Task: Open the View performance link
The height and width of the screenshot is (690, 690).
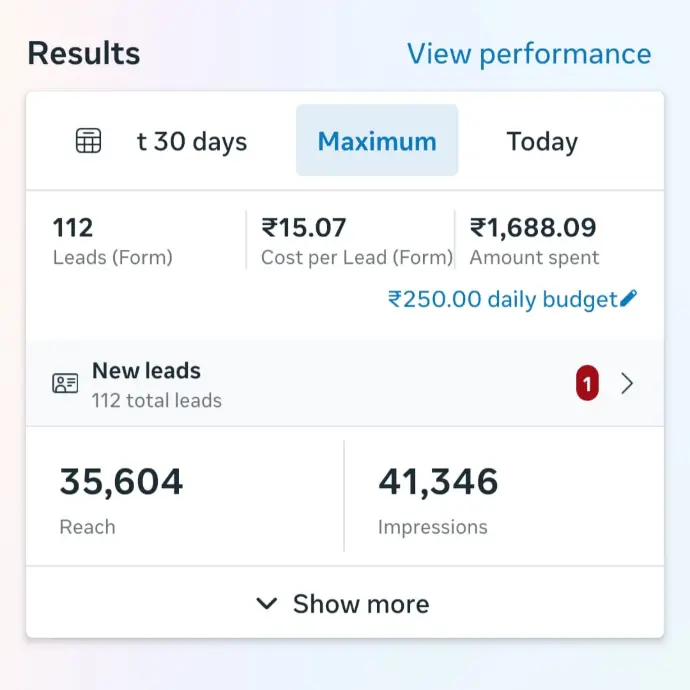Action: click(528, 54)
